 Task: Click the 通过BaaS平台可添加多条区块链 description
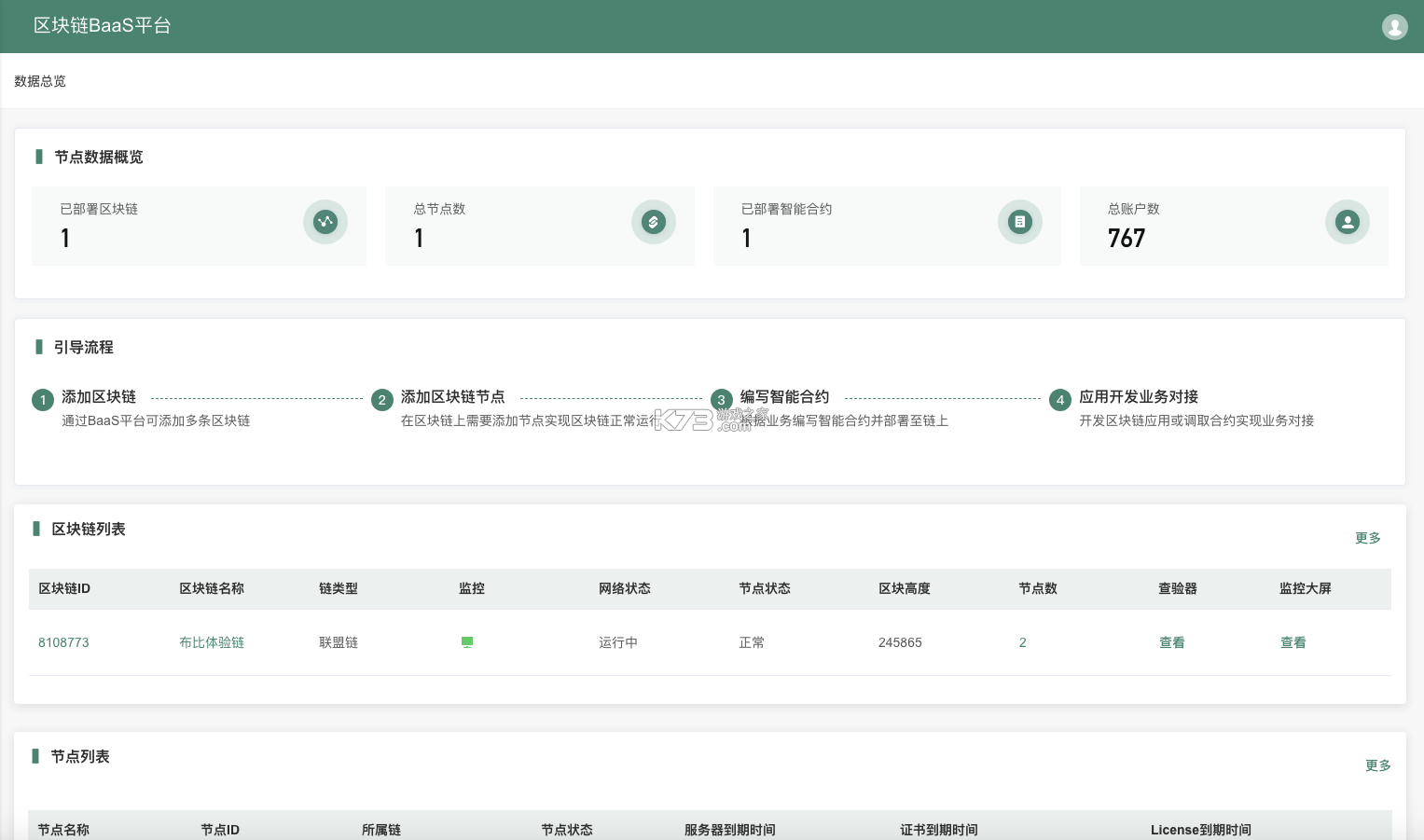click(156, 420)
